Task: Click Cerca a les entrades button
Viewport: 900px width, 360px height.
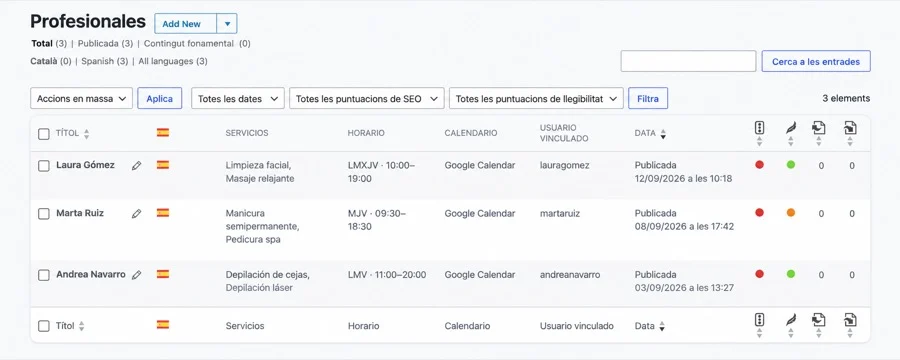Action: click(816, 61)
